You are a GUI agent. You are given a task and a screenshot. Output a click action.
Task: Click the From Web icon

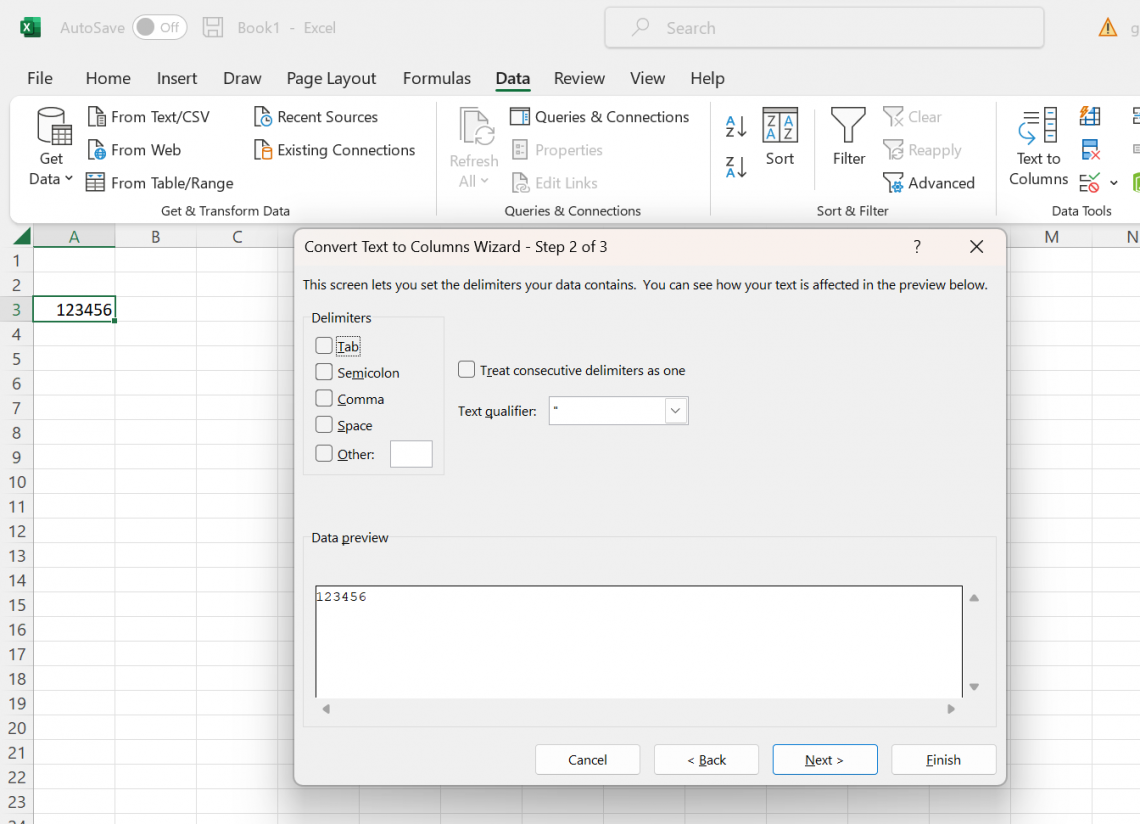click(97, 150)
